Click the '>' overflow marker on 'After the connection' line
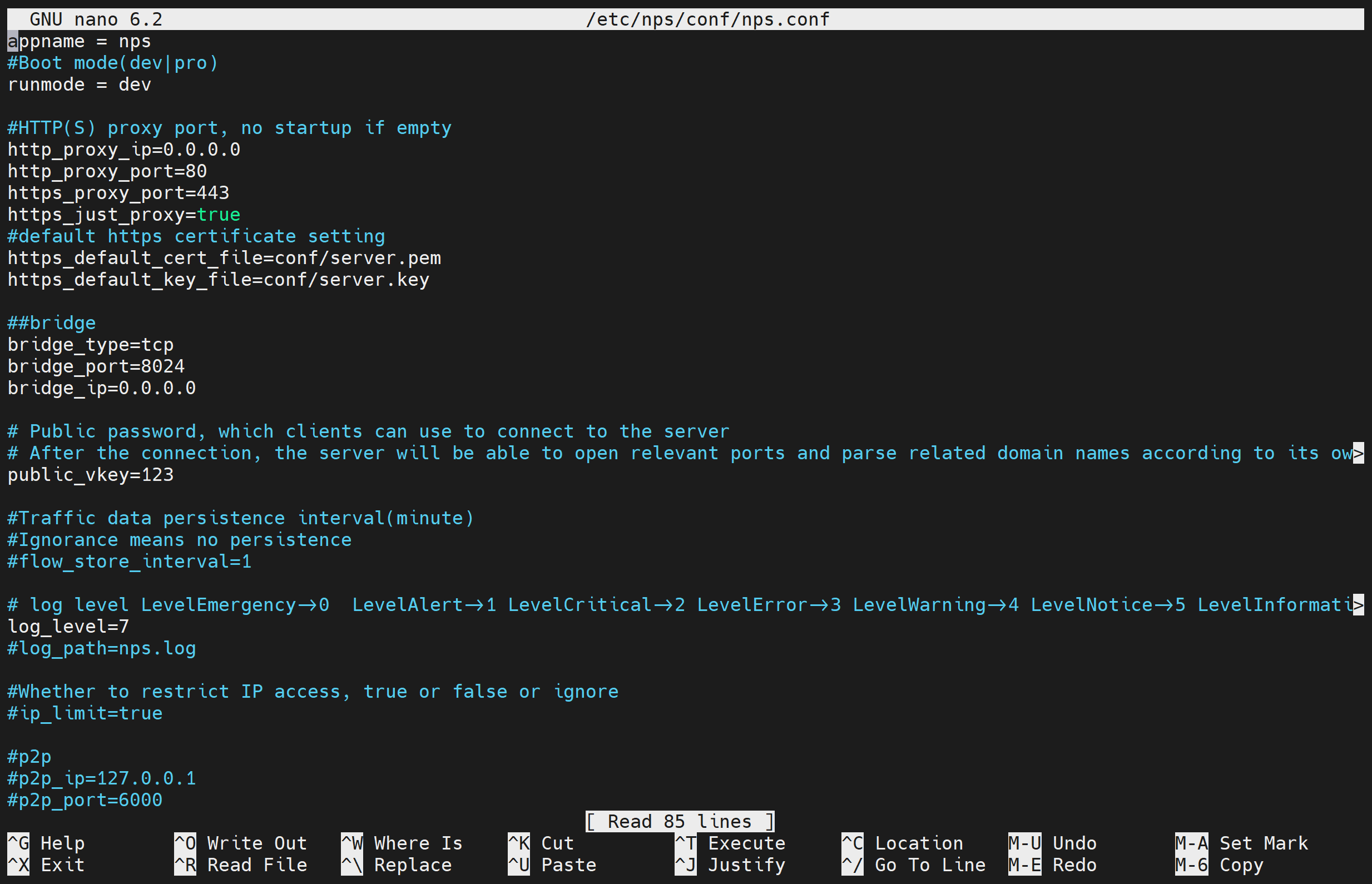The image size is (1372, 884). (x=1358, y=453)
